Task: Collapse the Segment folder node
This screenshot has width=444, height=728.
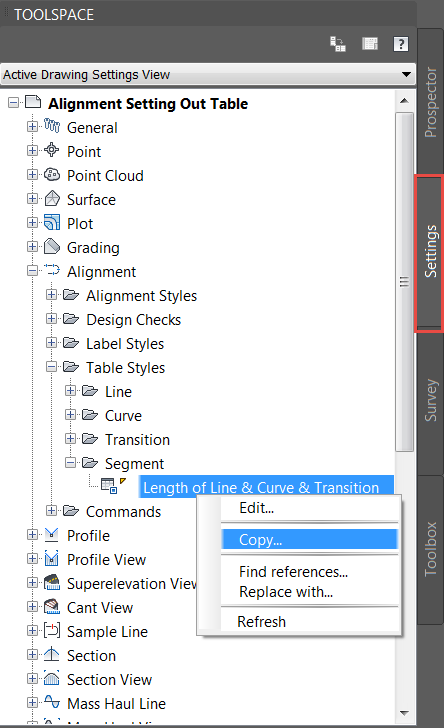Action: [x=71, y=463]
